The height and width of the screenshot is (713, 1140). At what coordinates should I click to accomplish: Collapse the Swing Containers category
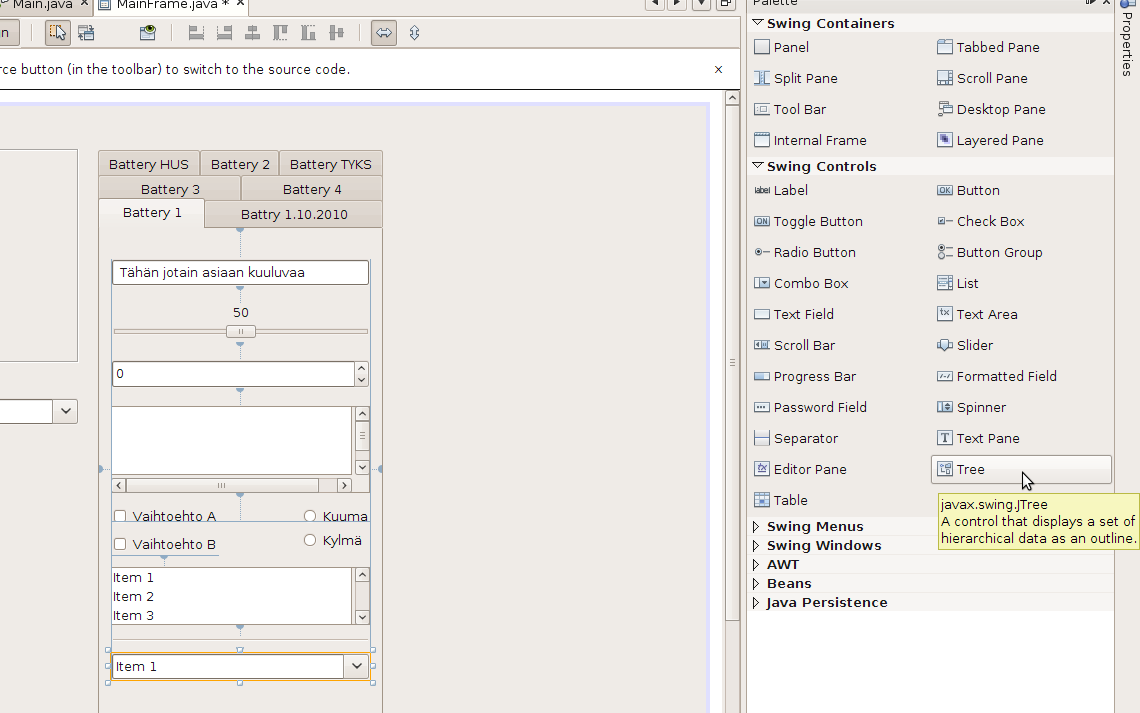click(758, 23)
